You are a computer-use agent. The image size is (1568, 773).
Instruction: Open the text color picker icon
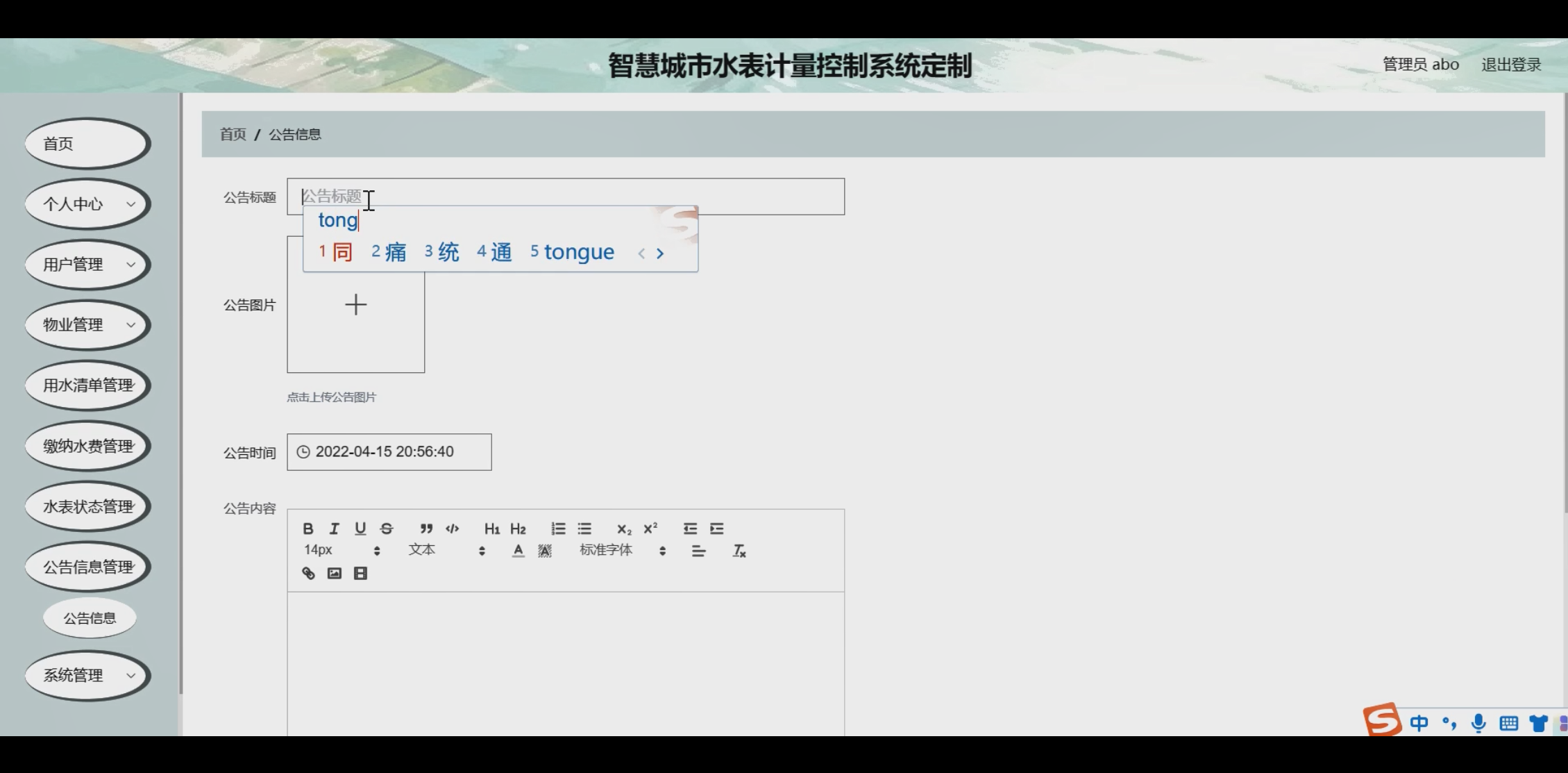(518, 551)
